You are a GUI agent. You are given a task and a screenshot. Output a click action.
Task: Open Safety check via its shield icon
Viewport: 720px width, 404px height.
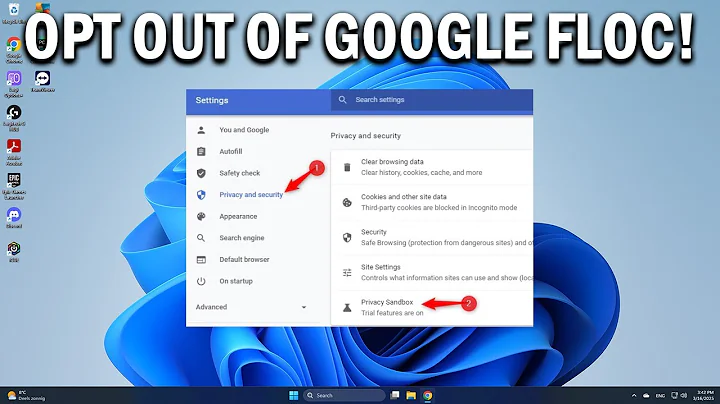click(x=201, y=173)
